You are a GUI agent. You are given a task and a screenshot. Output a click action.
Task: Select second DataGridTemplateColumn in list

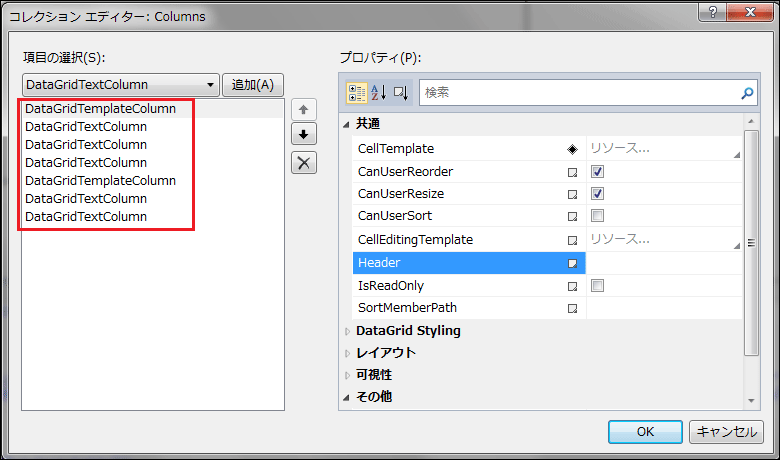[x=100, y=181]
